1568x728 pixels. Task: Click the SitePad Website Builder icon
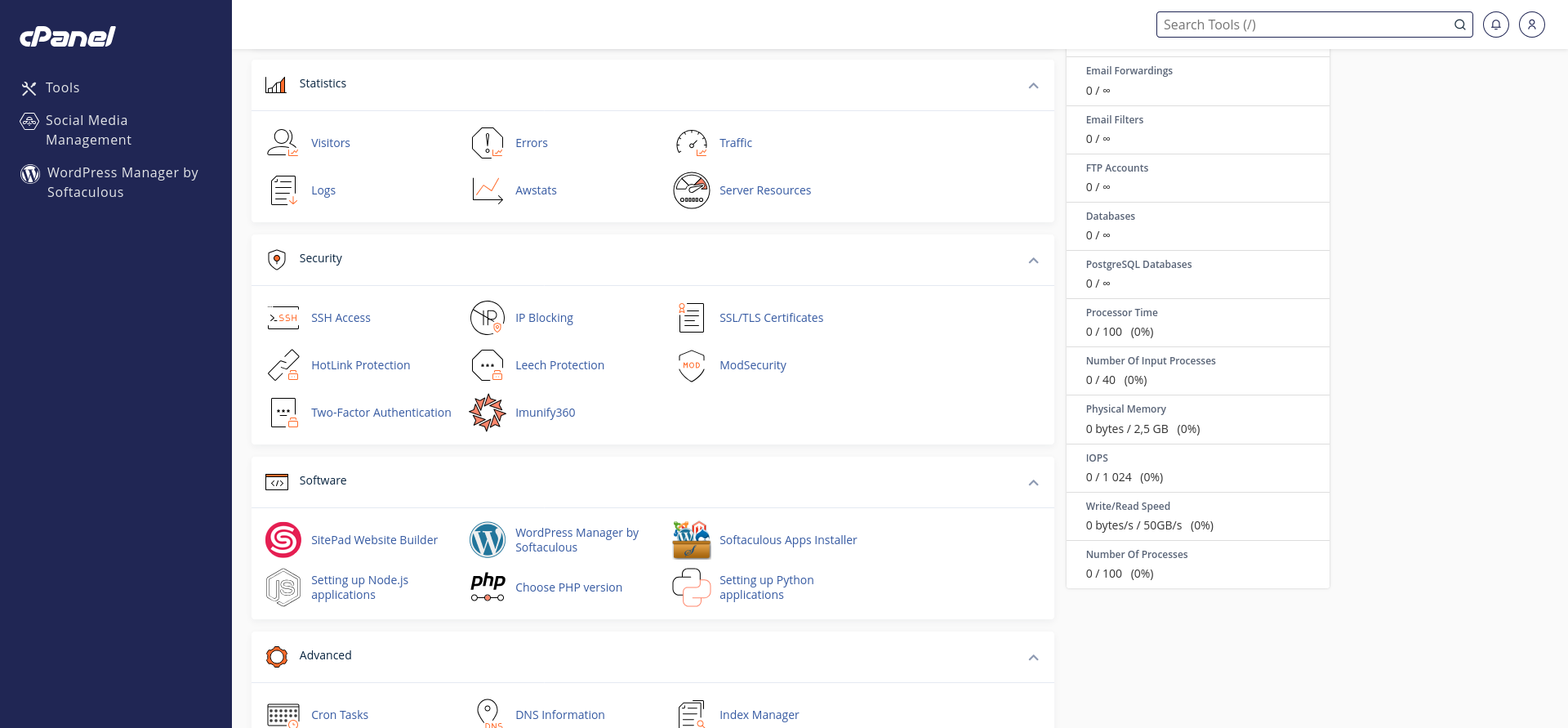point(283,540)
